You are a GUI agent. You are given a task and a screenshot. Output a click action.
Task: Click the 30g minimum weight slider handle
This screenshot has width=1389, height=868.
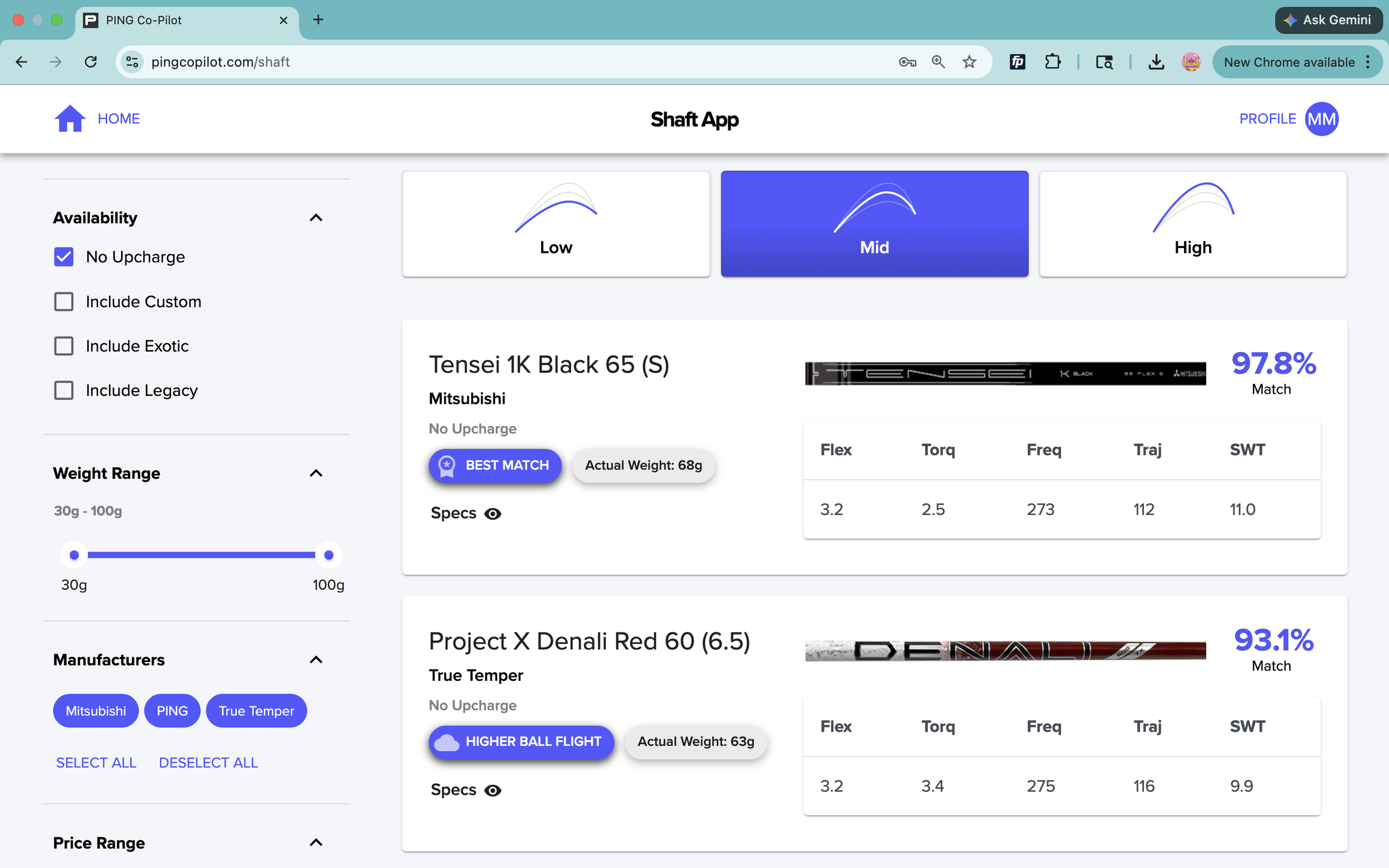tap(74, 555)
